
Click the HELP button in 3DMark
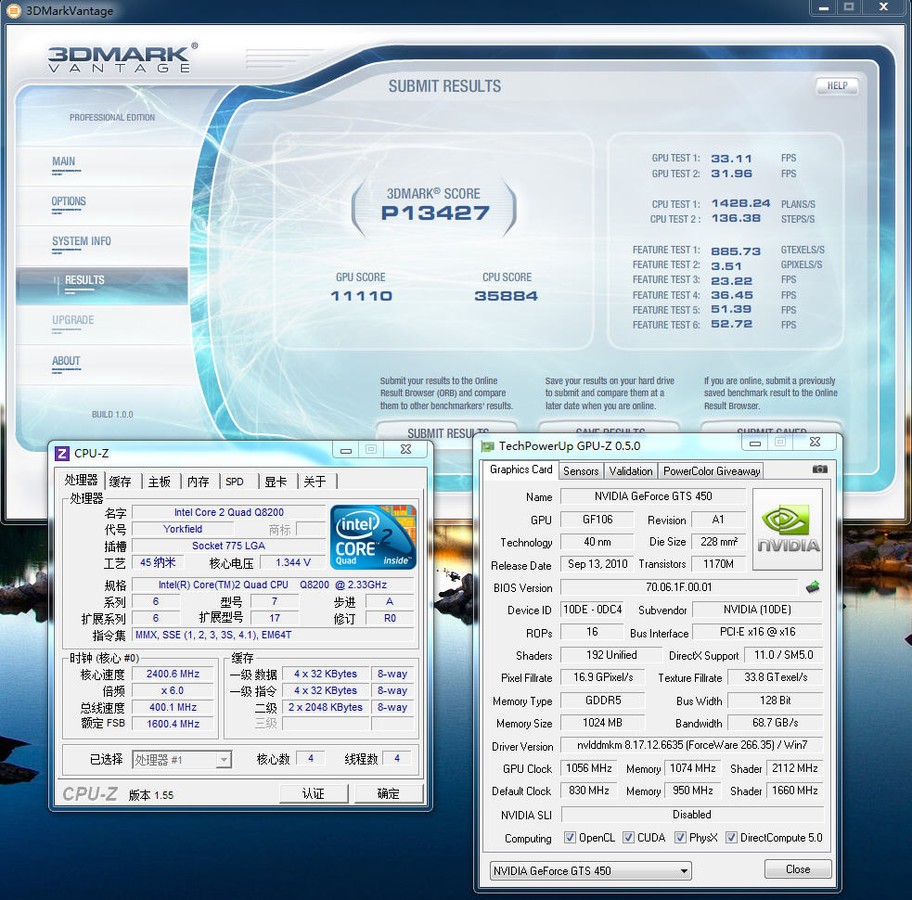point(836,86)
